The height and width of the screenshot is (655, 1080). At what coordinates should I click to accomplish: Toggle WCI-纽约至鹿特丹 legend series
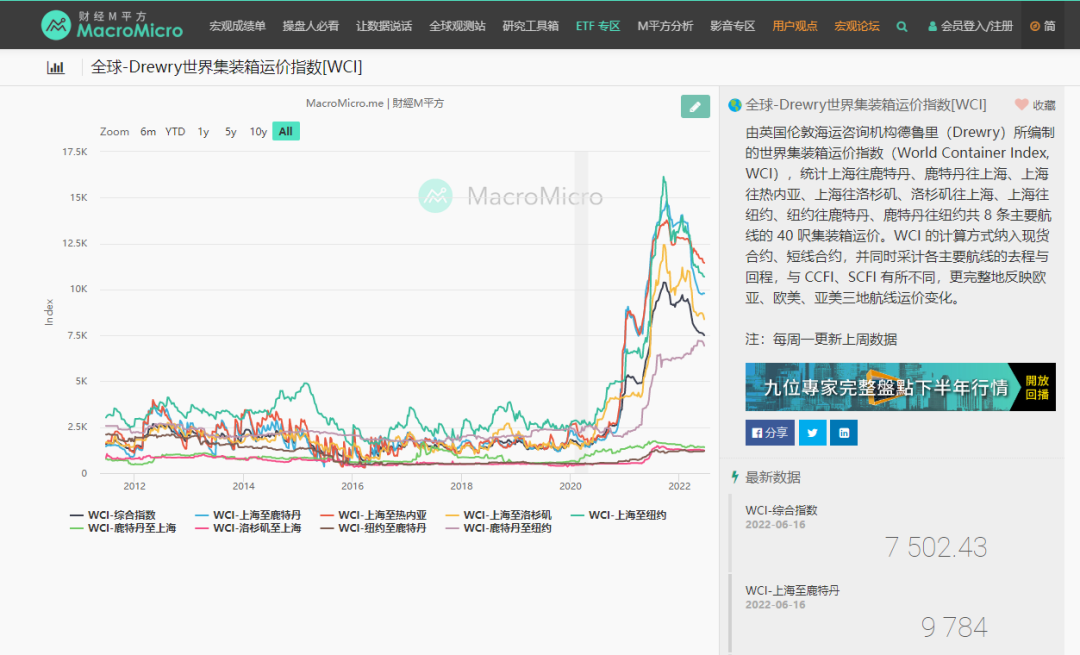point(373,528)
